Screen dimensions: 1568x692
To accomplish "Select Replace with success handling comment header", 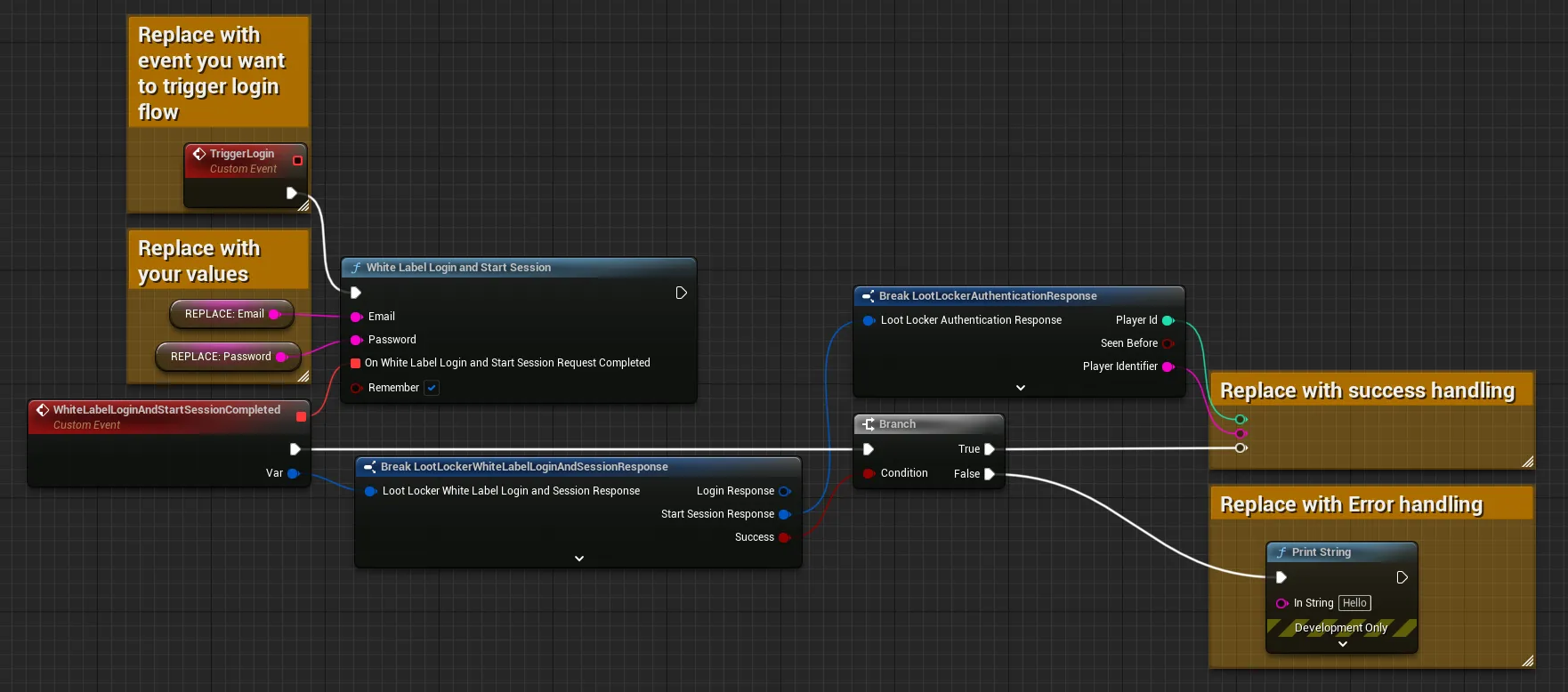I will coord(1371,390).
